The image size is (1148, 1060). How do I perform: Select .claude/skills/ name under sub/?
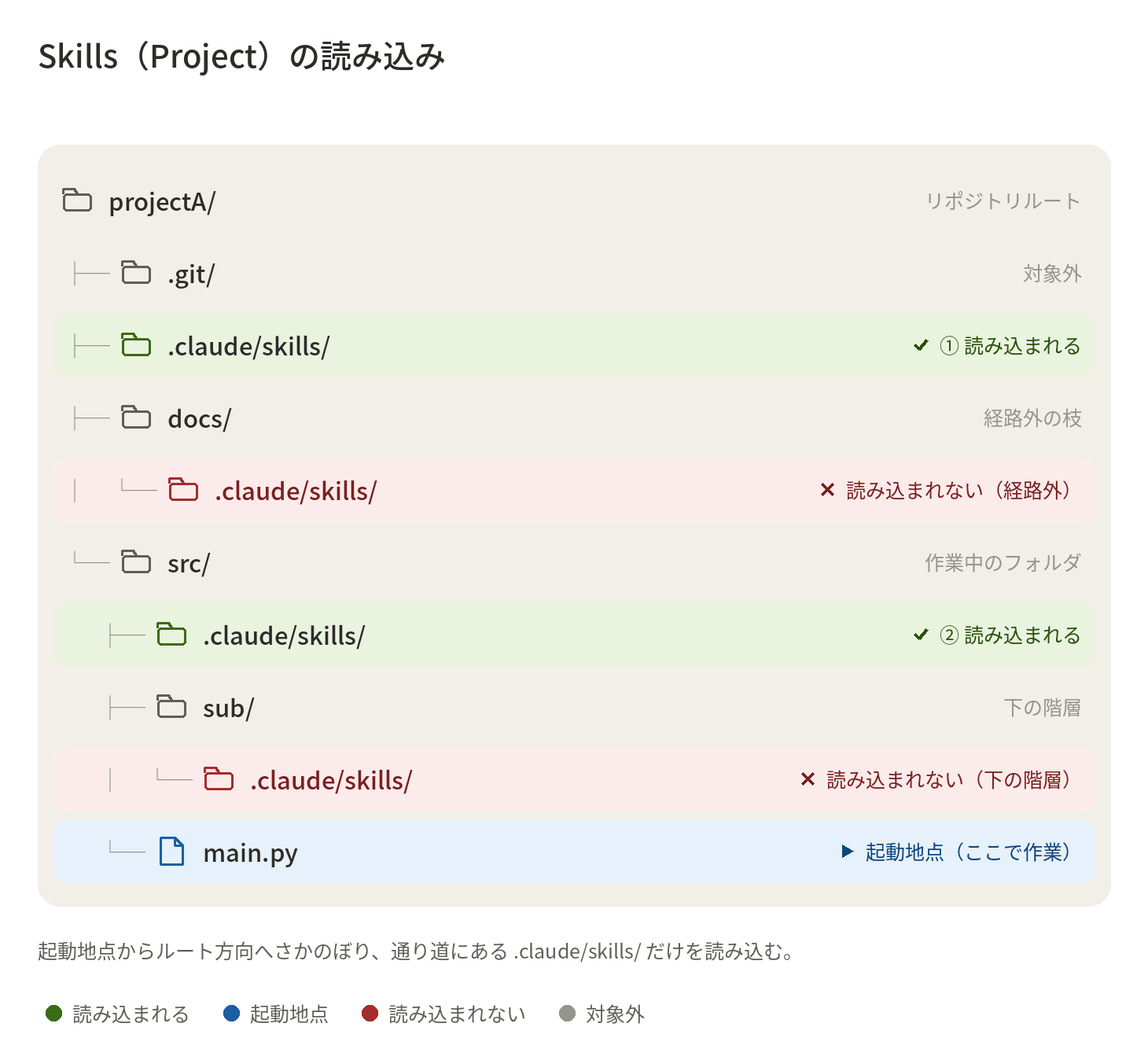(x=331, y=780)
